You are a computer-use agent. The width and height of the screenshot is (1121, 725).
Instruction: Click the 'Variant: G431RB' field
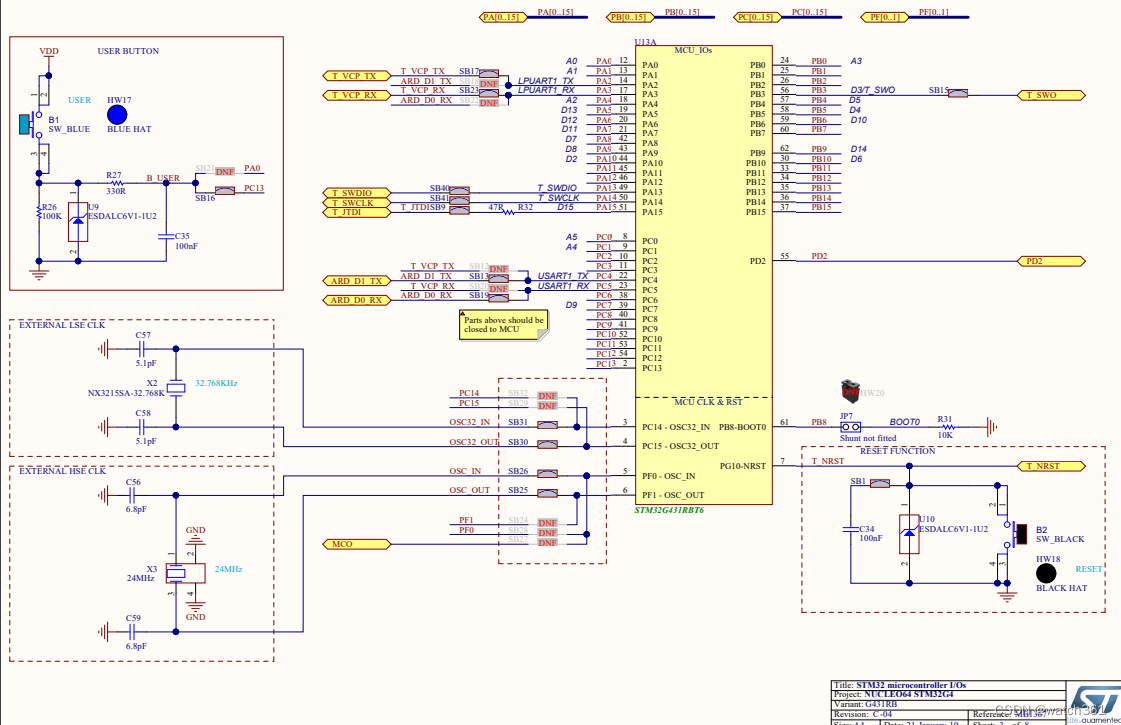pyautogui.click(x=947, y=704)
